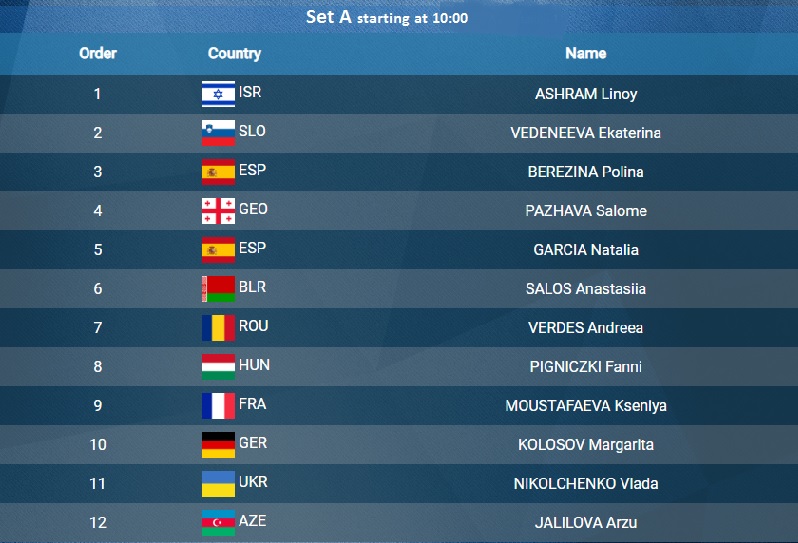Image resolution: width=798 pixels, height=543 pixels.
Task: Select the name GARCIA Natalia
Action: tap(586, 250)
